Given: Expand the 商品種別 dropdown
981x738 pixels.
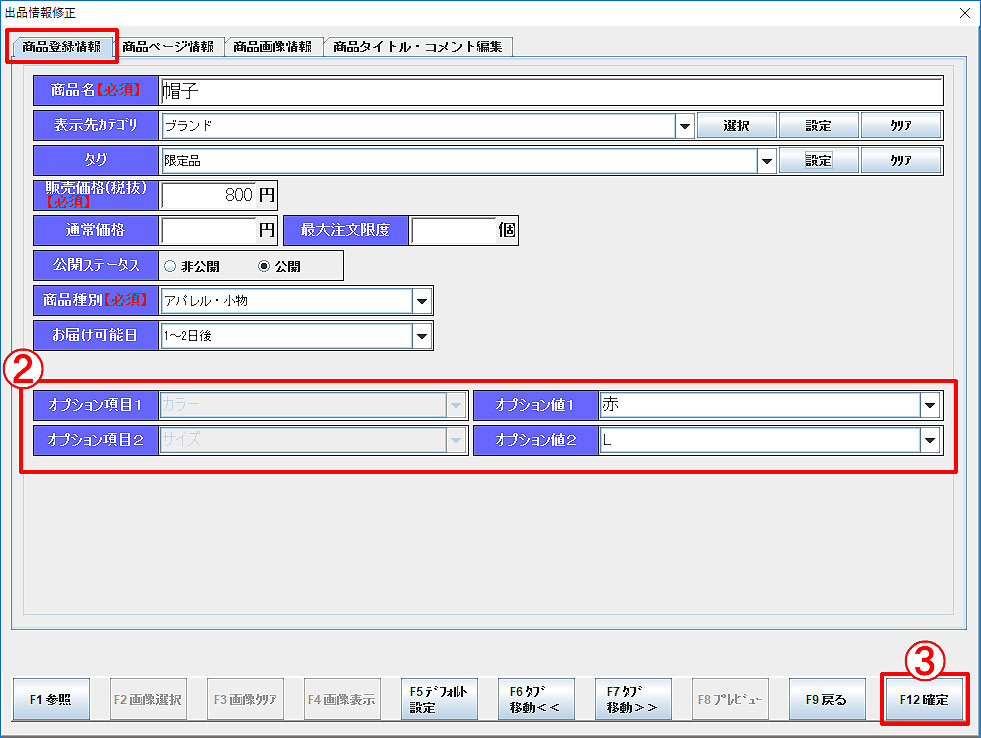Looking at the screenshot, I should 422,301.
